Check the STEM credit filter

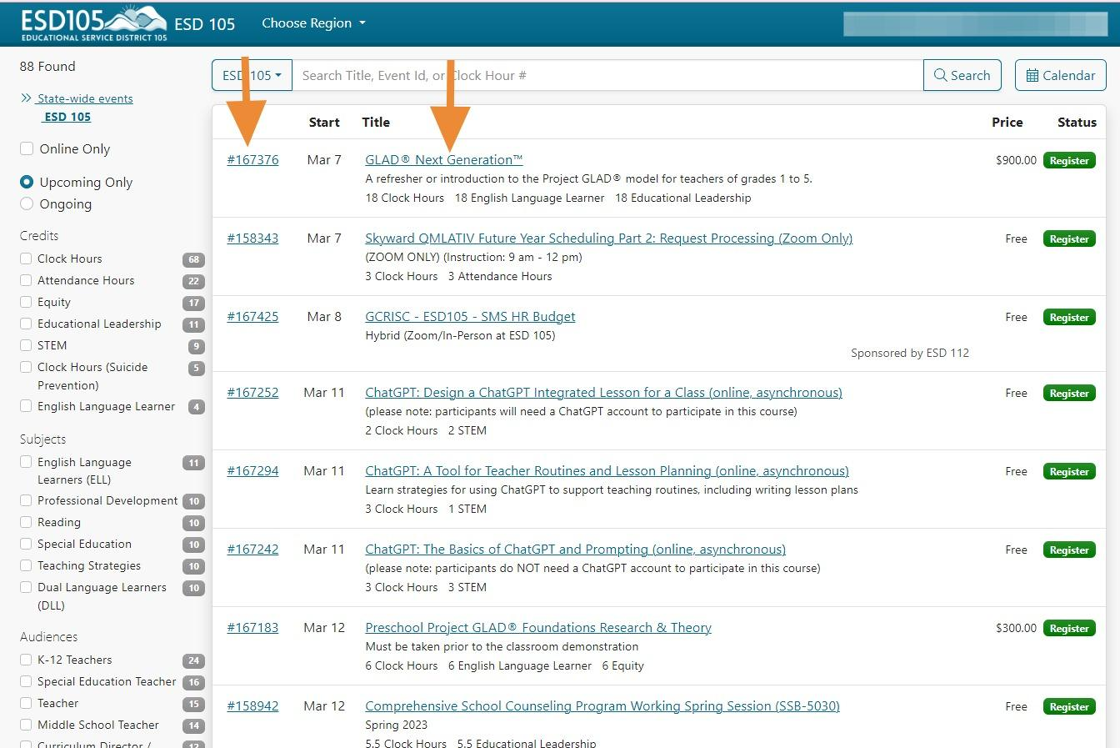[26, 345]
